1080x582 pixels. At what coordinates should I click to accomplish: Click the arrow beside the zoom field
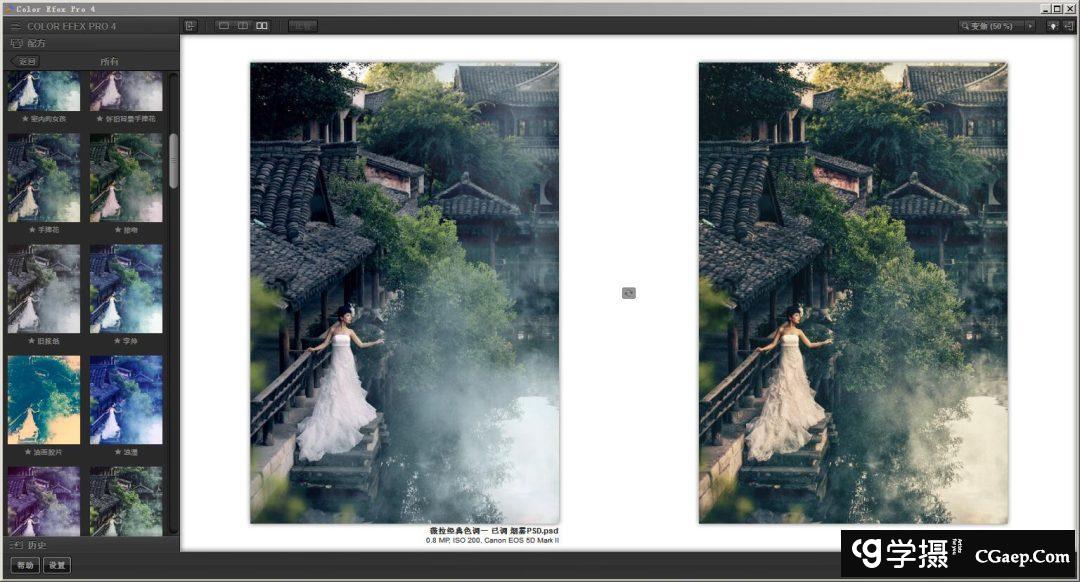(1030, 26)
